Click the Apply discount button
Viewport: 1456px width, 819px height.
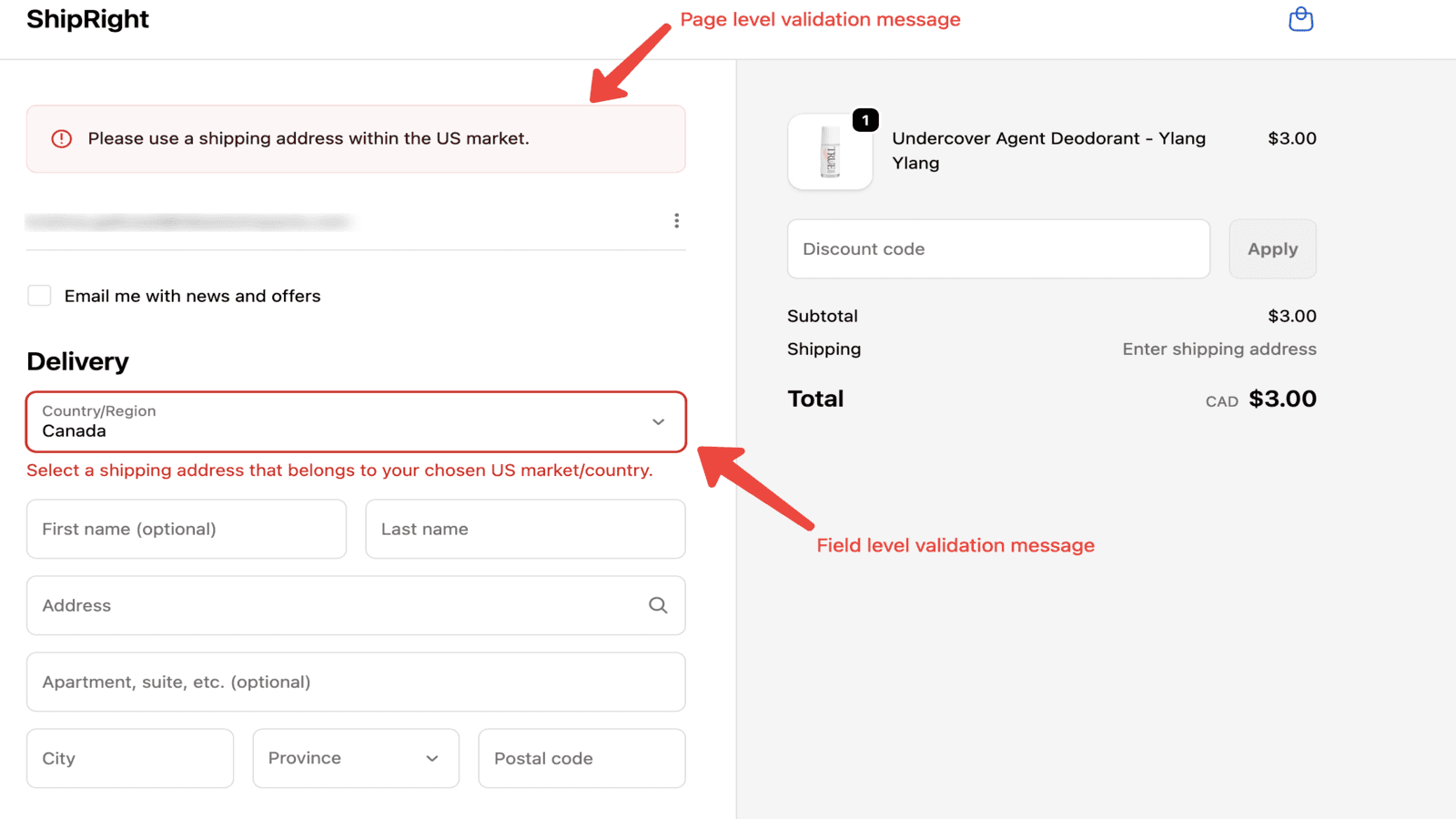coord(1272,248)
